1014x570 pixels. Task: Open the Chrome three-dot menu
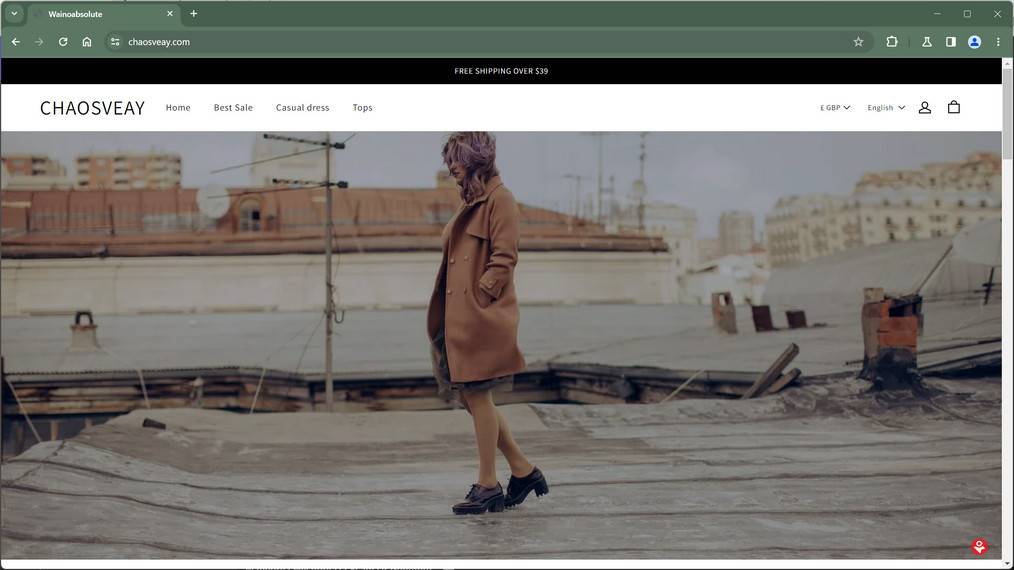click(998, 42)
